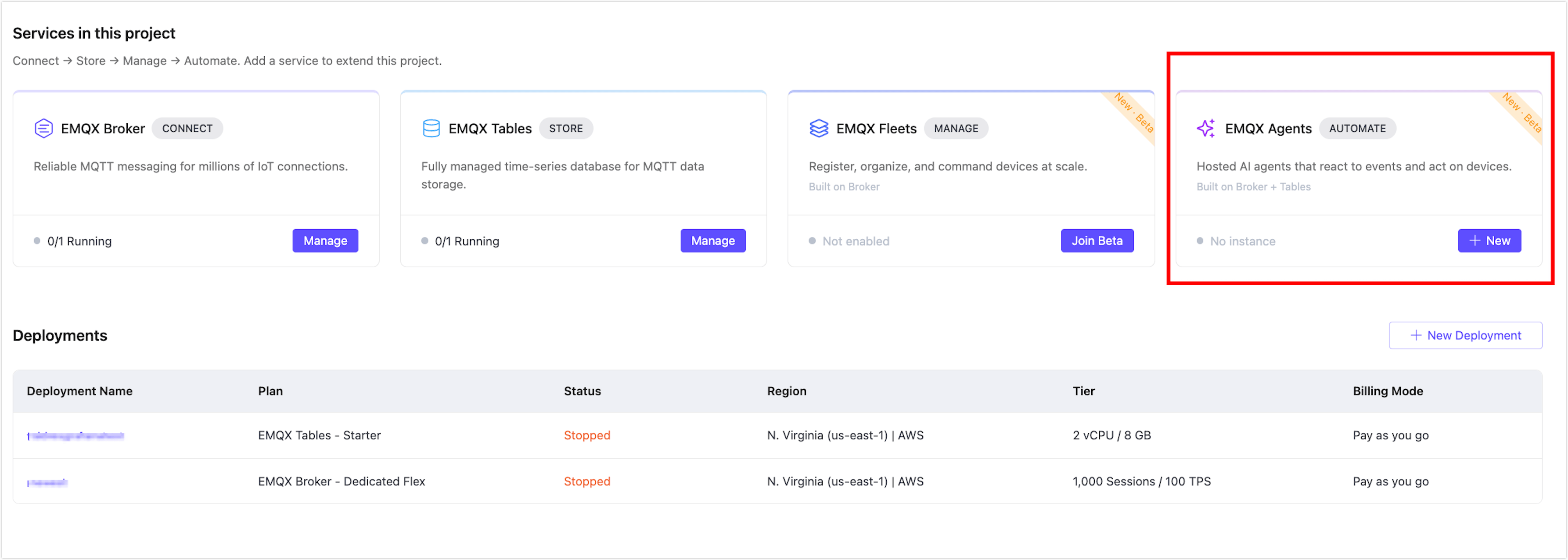Join the EMQX Fleets beta
The height and width of the screenshot is (560, 1568).
[1097, 241]
